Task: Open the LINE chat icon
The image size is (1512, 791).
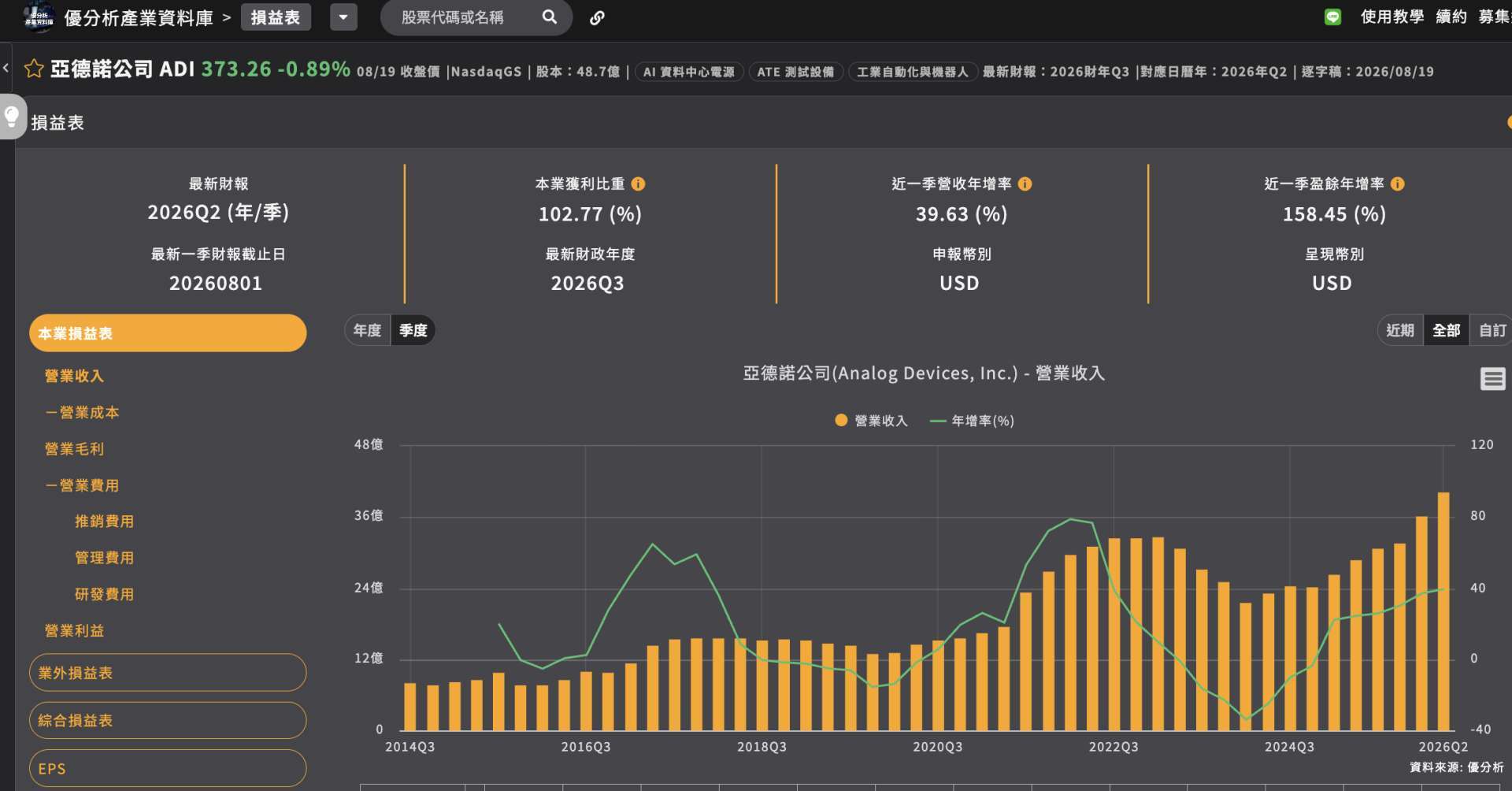Action: (1332, 17)
